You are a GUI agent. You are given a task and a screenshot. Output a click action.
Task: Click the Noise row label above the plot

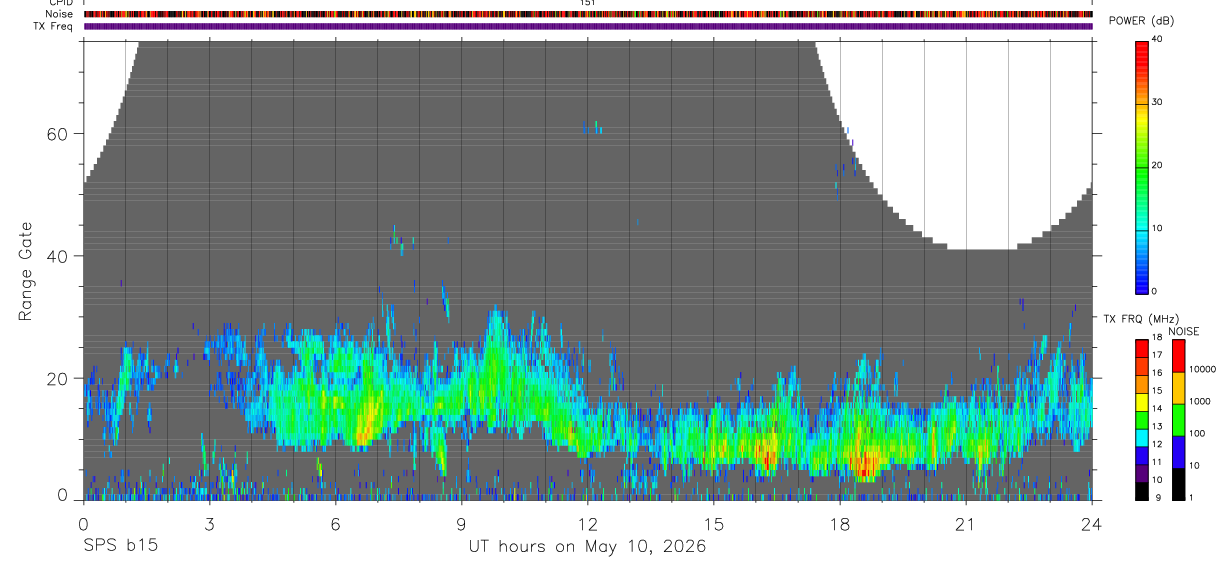(59, 14)
